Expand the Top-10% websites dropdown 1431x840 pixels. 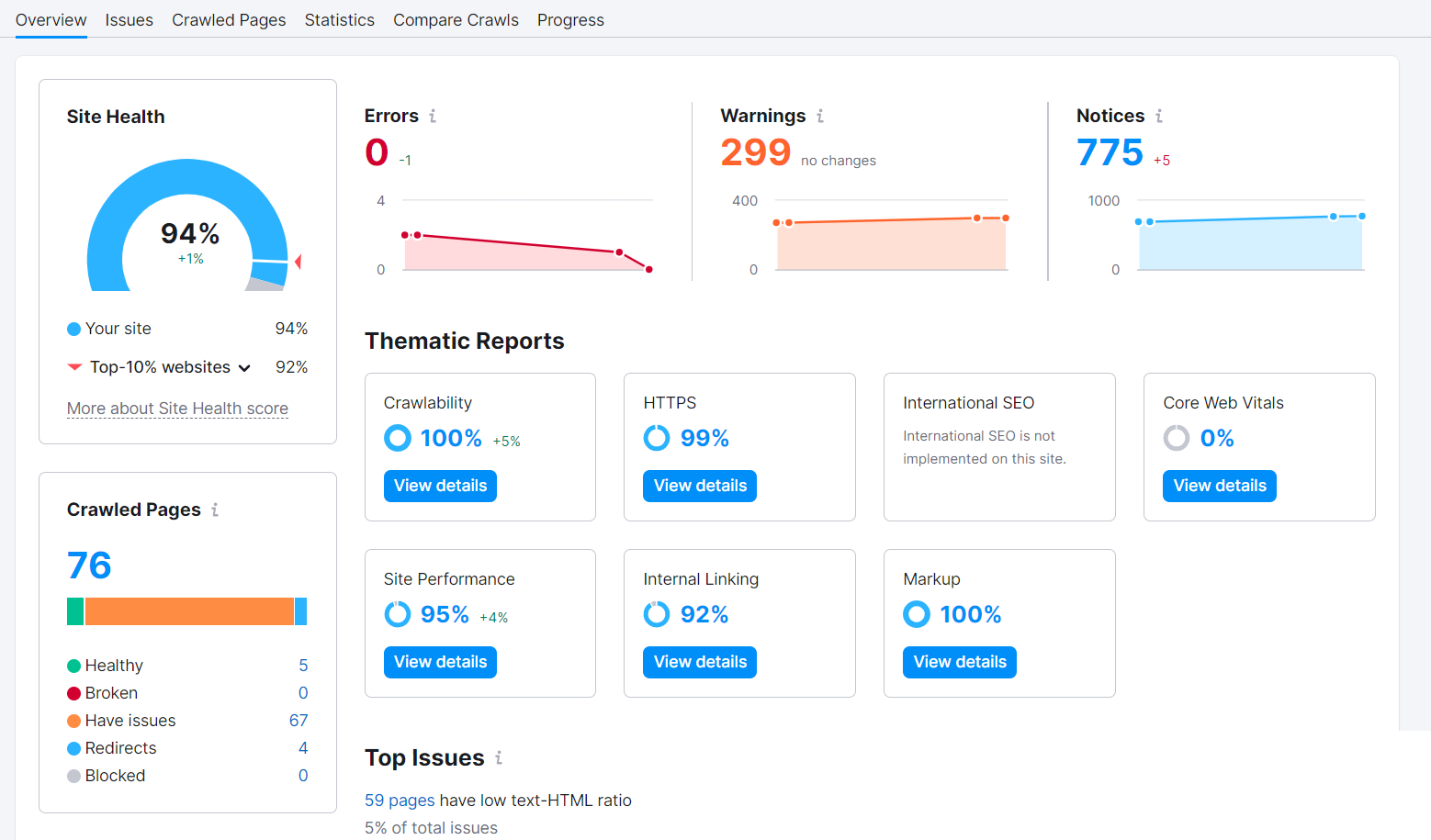(244, 368)
